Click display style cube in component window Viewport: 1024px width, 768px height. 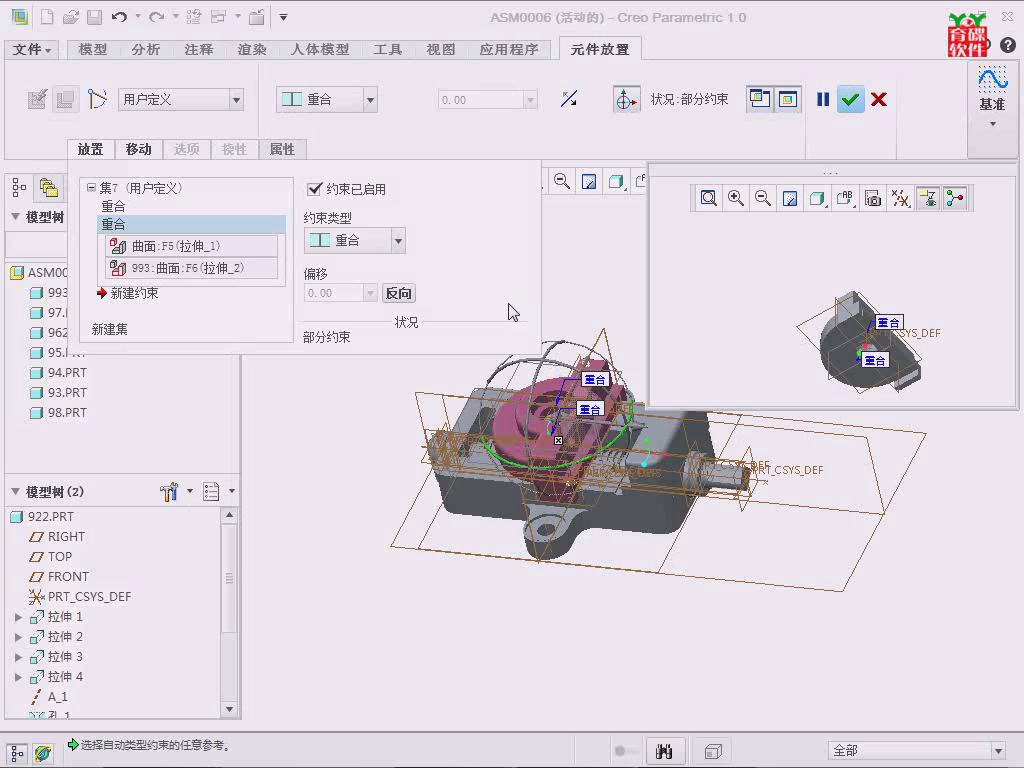coord(817,198)
